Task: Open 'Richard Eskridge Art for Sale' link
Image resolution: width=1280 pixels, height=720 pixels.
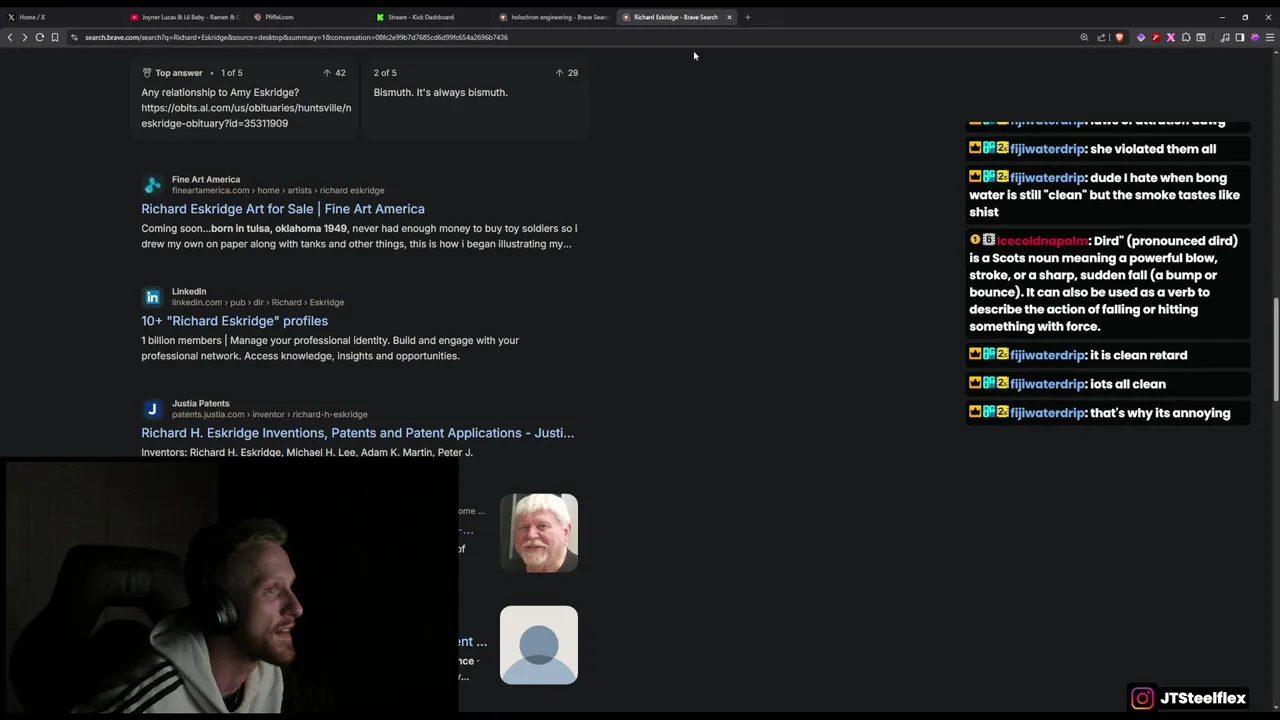Action: [283, 209]
